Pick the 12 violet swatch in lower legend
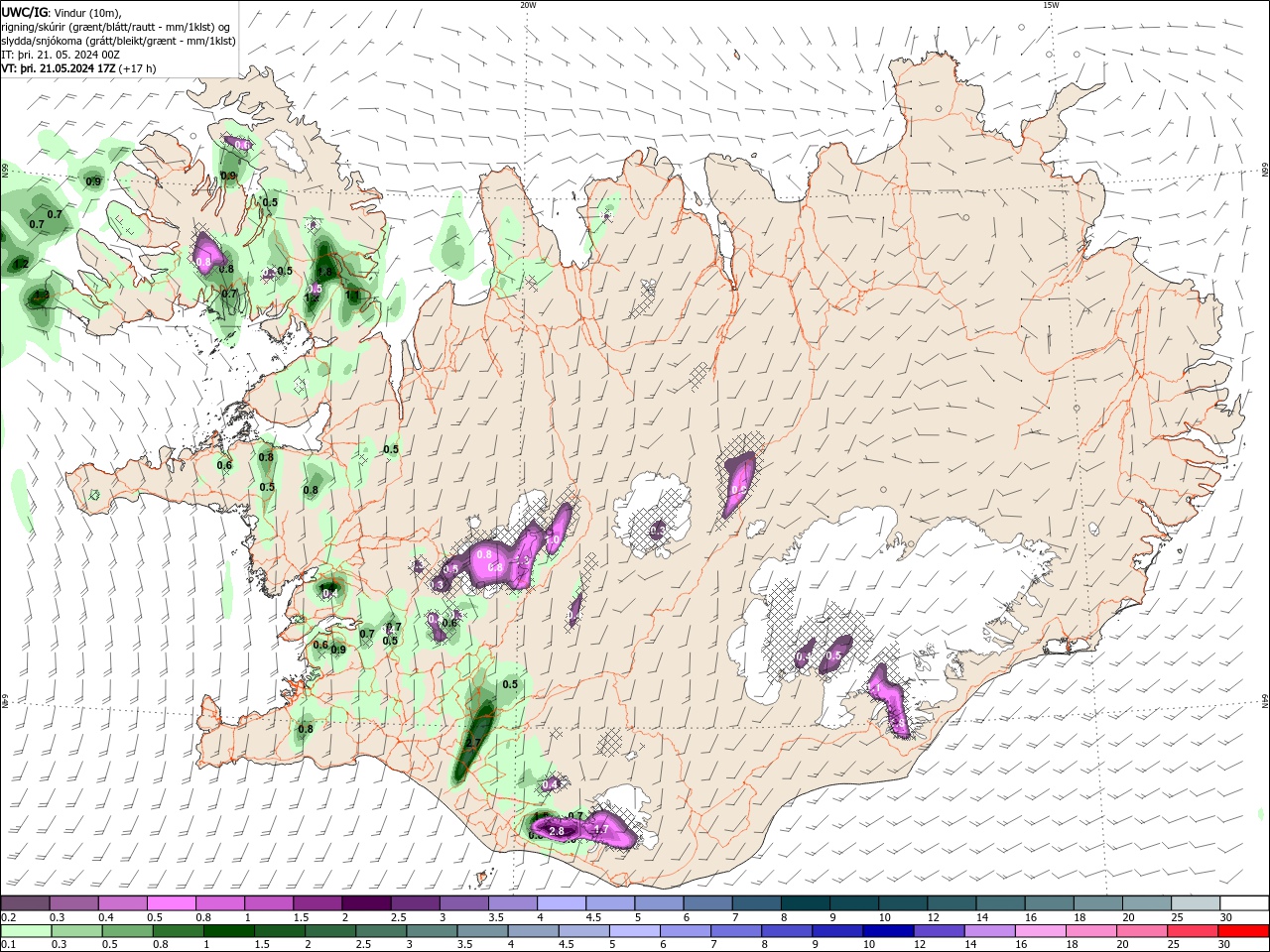The height and width of the screenshot is (952, 1270). (939, 930)
